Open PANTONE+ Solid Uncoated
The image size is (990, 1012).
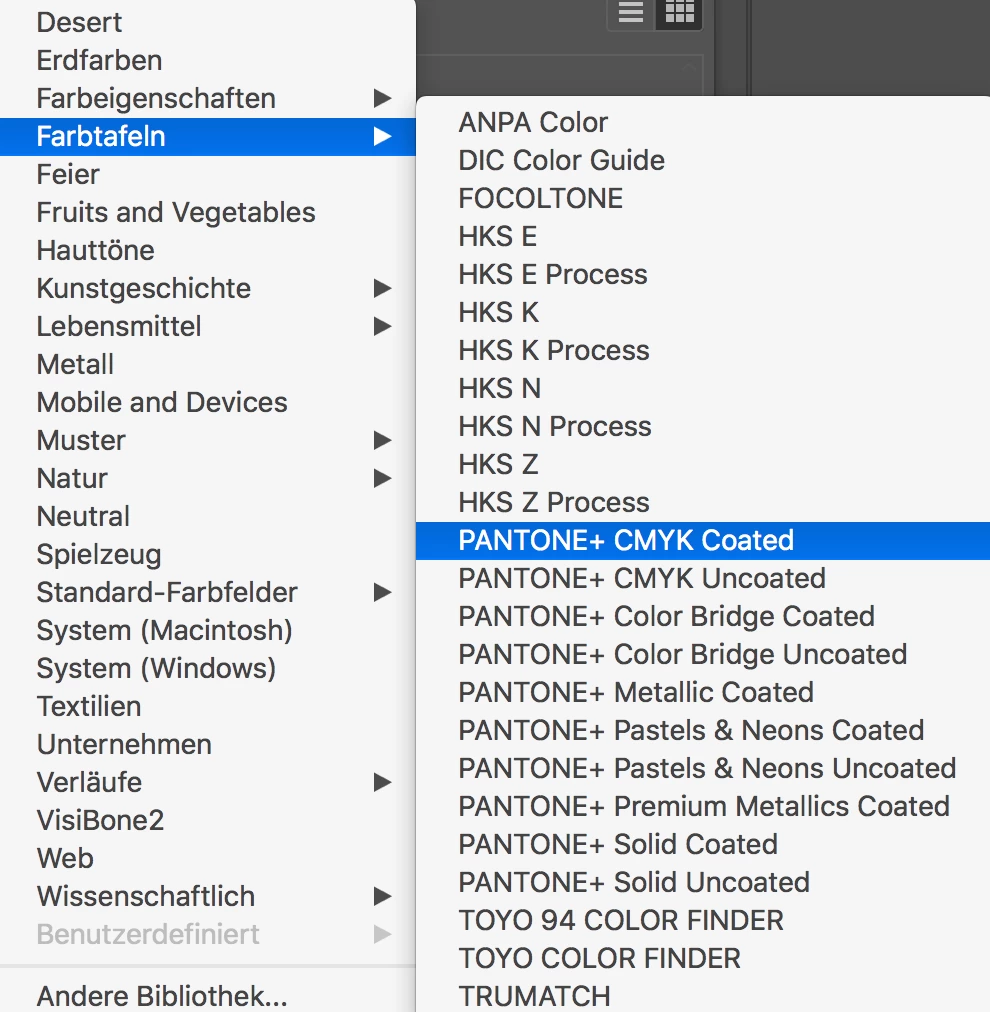point(703,884)
